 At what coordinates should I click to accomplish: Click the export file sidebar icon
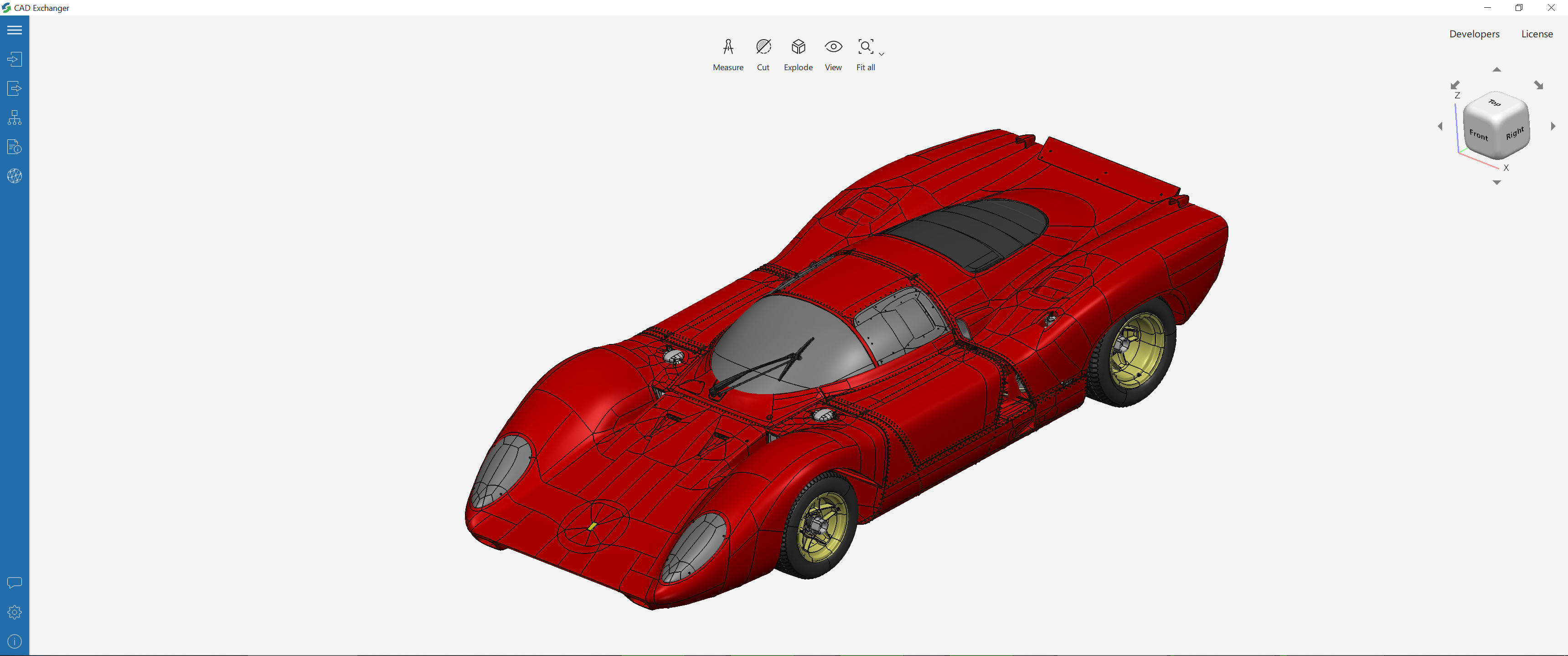tap(15, 88)
